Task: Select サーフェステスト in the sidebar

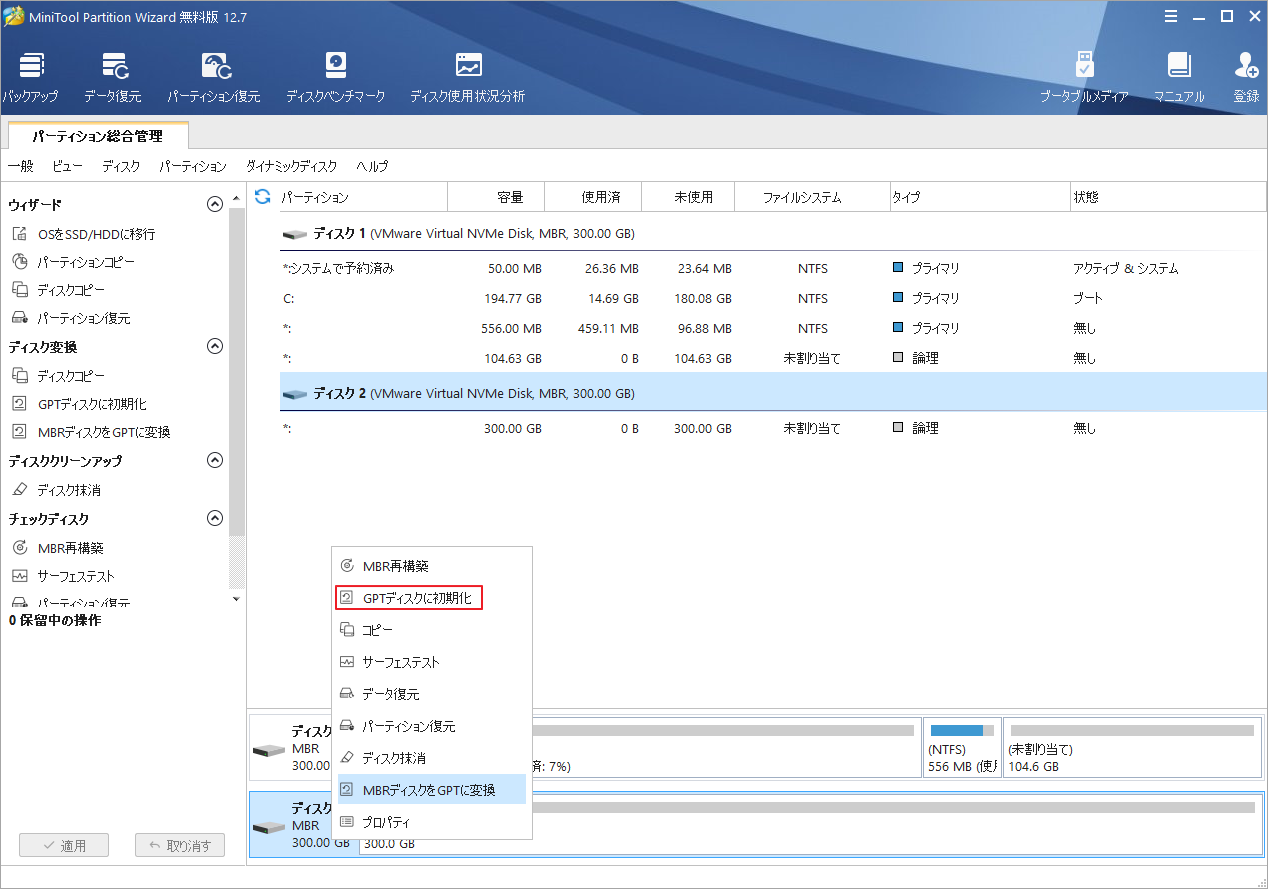Action: [76, 576]
